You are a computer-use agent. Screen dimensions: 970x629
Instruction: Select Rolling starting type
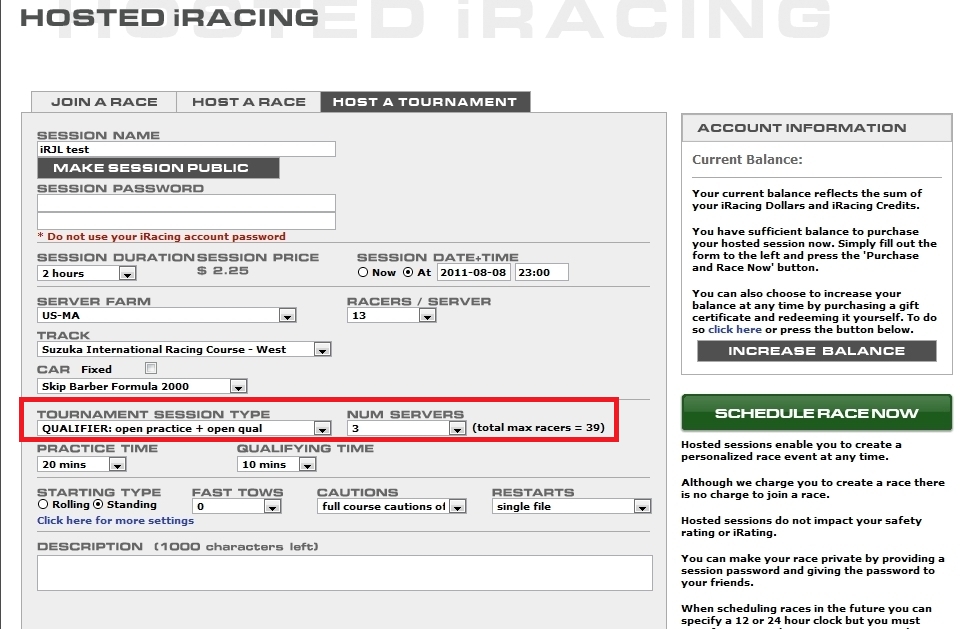point(43,505)
